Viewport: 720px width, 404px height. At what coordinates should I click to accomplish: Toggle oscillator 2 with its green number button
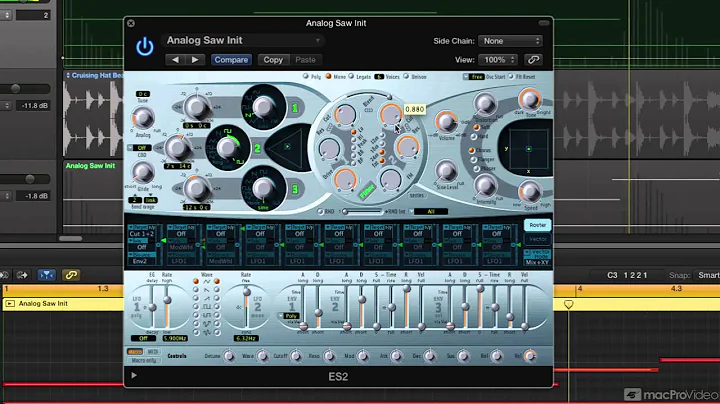(x=257, y=148)
